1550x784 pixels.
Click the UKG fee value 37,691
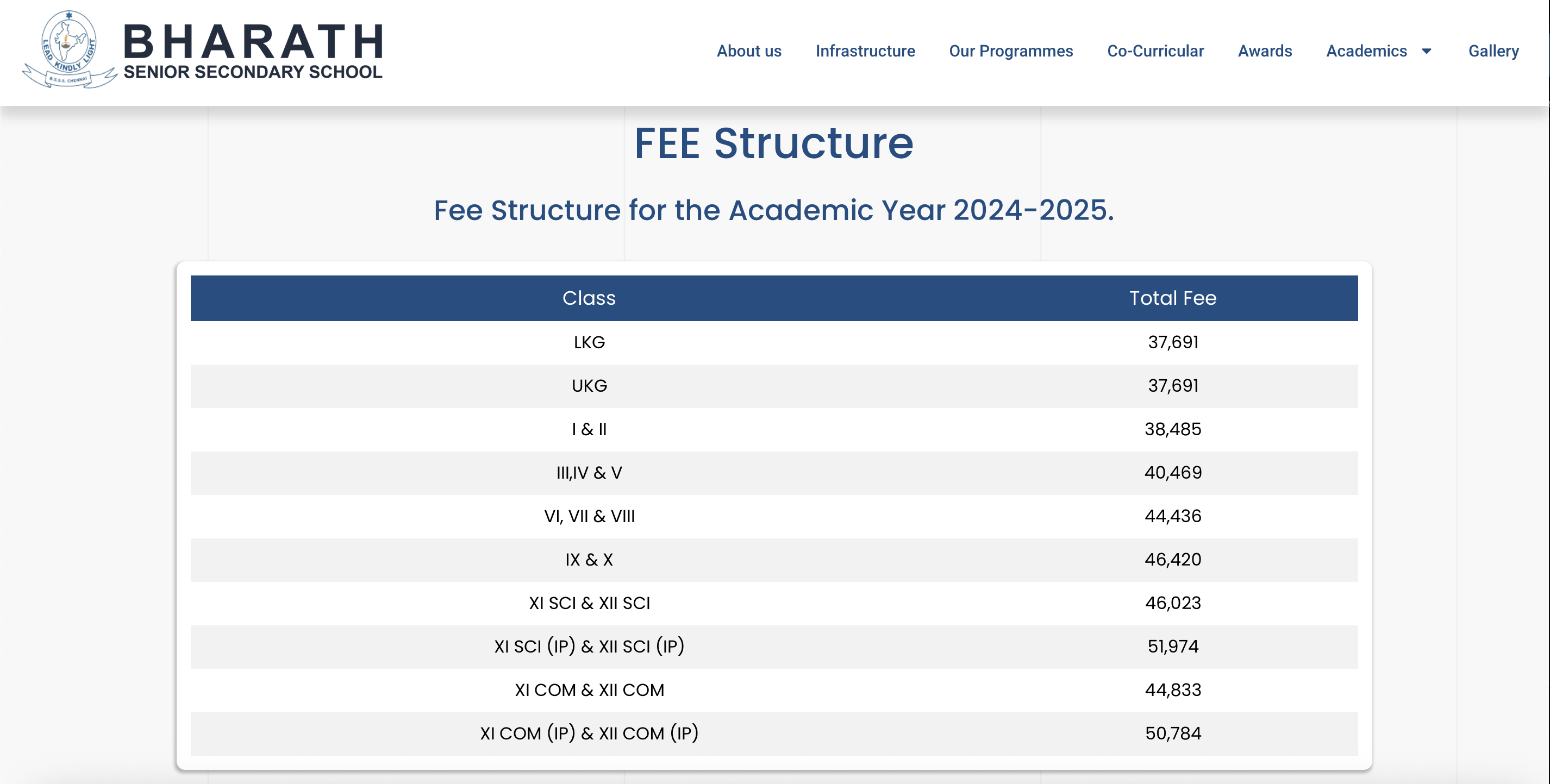[1173, 386]
